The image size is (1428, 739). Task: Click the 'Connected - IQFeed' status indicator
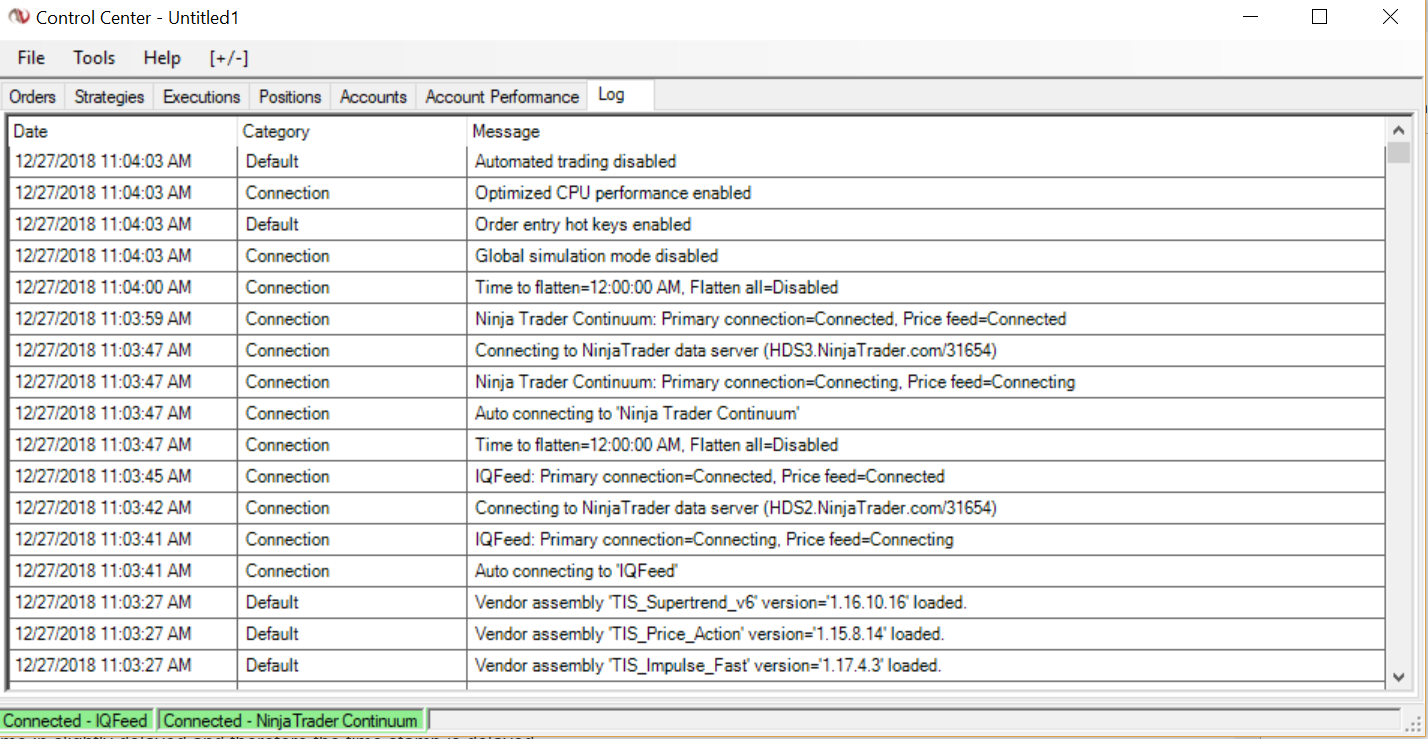[77, 720]
